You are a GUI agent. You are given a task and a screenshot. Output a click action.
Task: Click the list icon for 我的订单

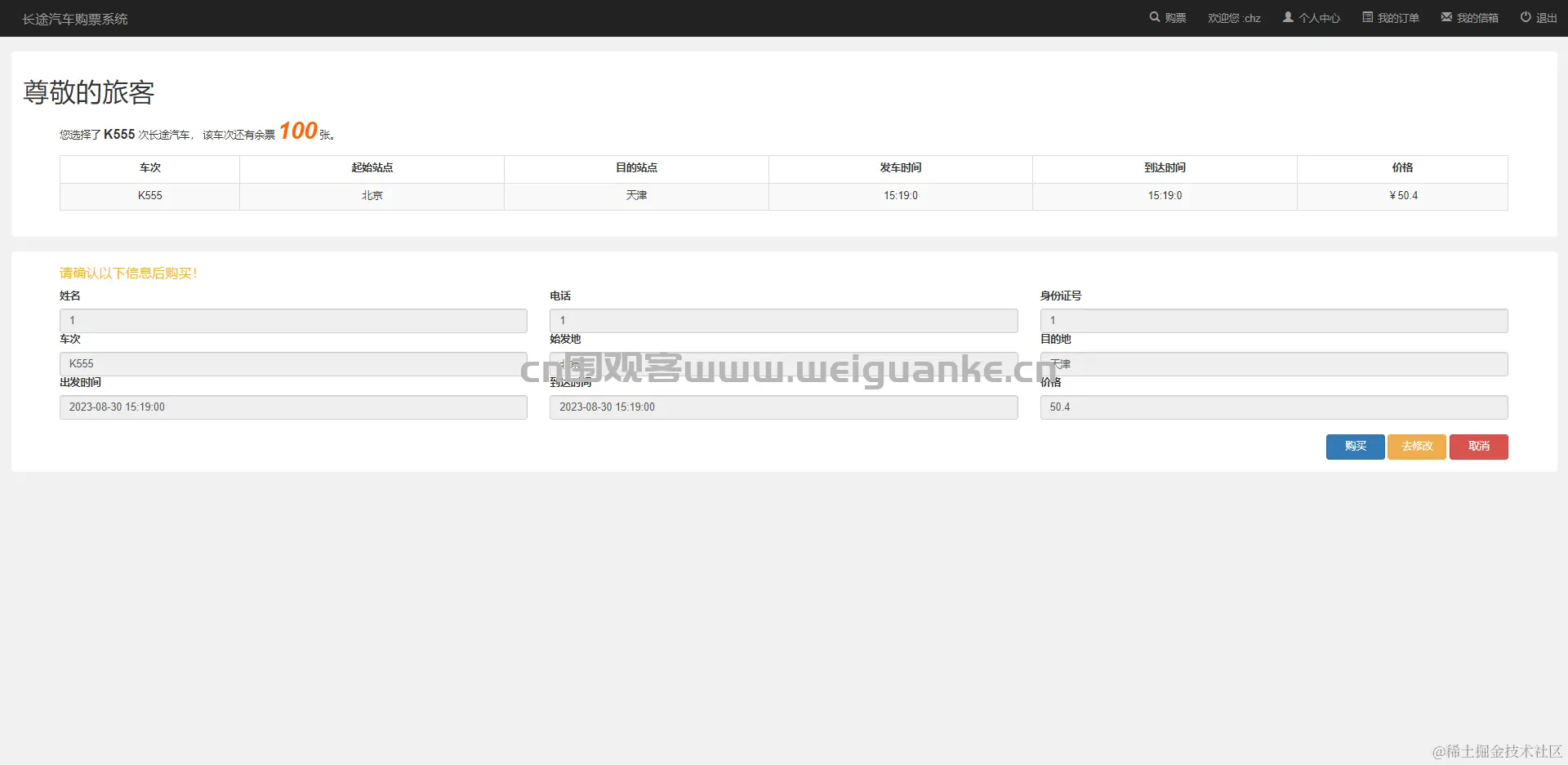tap(1367, 17)
